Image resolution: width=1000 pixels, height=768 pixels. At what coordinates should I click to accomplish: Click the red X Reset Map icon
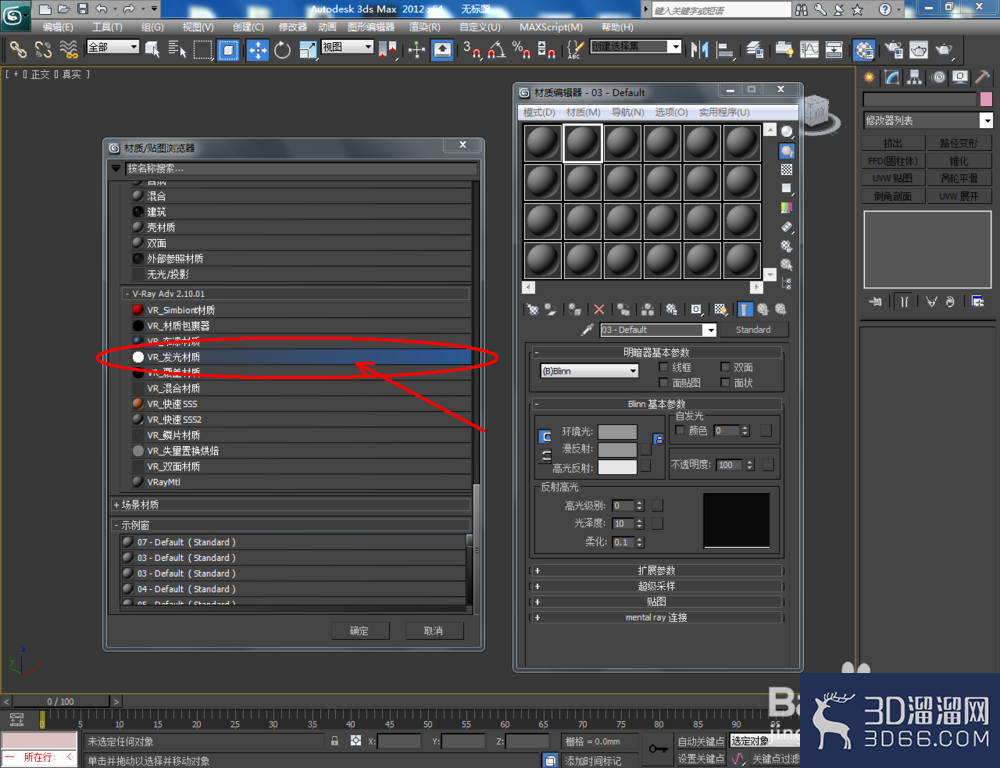(599, 309)
